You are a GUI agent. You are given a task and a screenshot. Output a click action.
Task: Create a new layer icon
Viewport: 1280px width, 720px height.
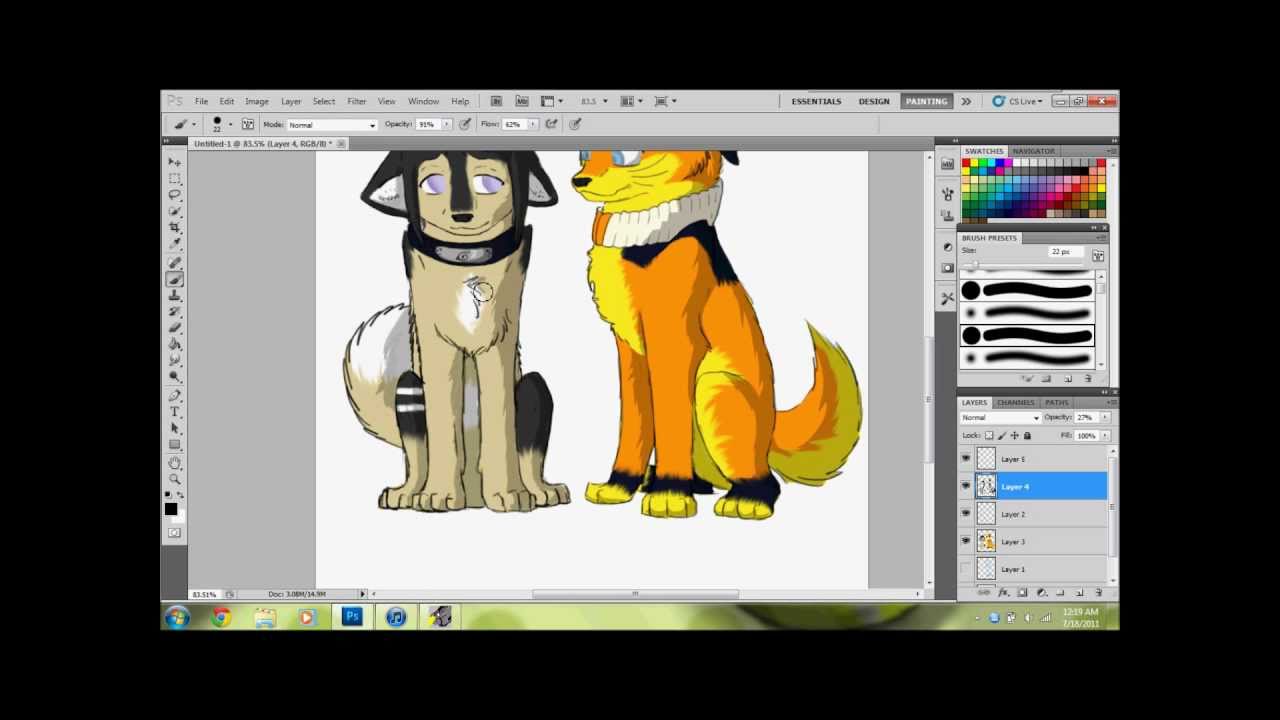1079,592
